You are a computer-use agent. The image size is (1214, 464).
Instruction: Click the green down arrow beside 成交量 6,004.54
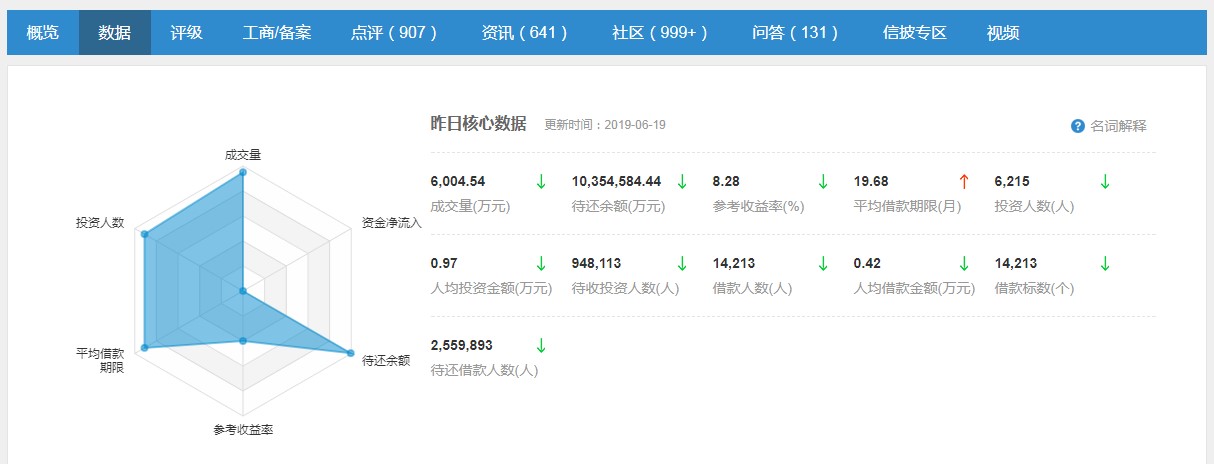(x=541, y=181)
